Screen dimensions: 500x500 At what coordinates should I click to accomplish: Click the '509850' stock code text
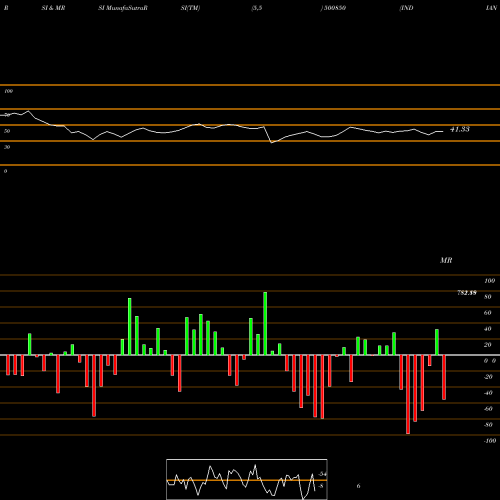tap(335, 8)
